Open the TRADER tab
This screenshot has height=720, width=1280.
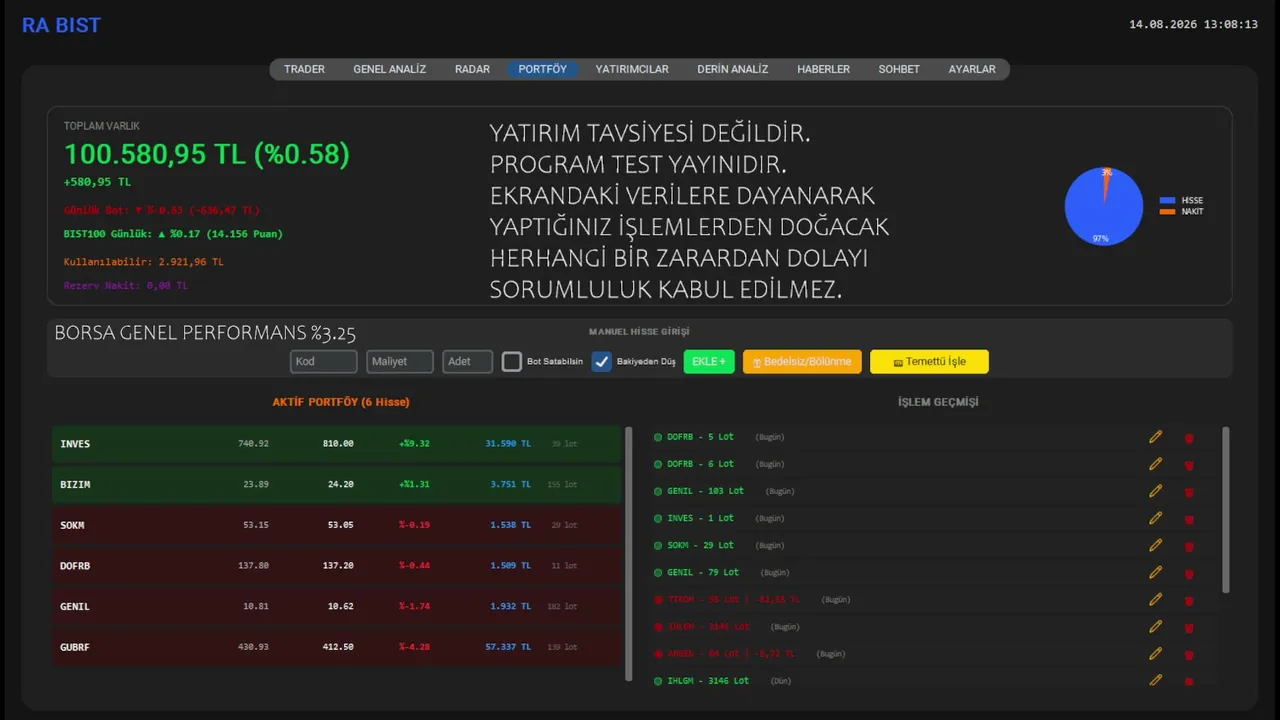(x=304, y=69)
